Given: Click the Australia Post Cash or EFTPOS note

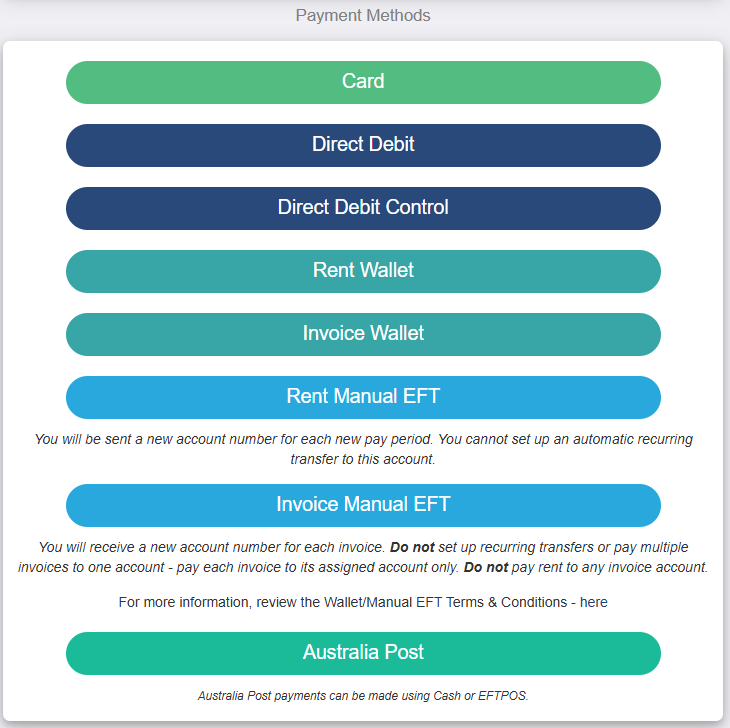Looking at the screenshot, I should [x=363, y=695].
